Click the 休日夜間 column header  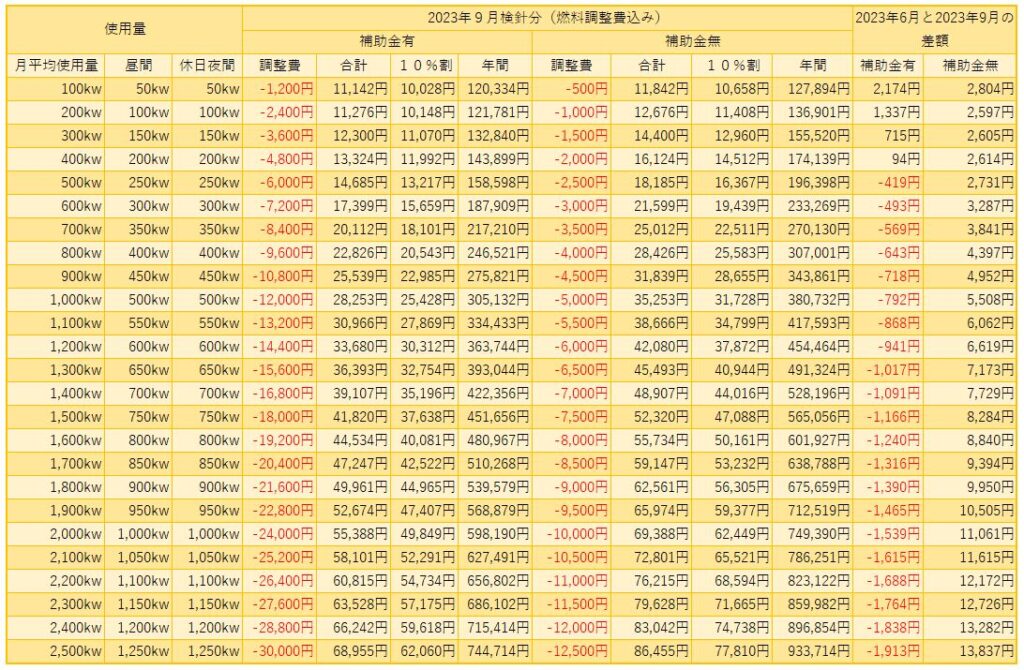click(x=207, y=65)
